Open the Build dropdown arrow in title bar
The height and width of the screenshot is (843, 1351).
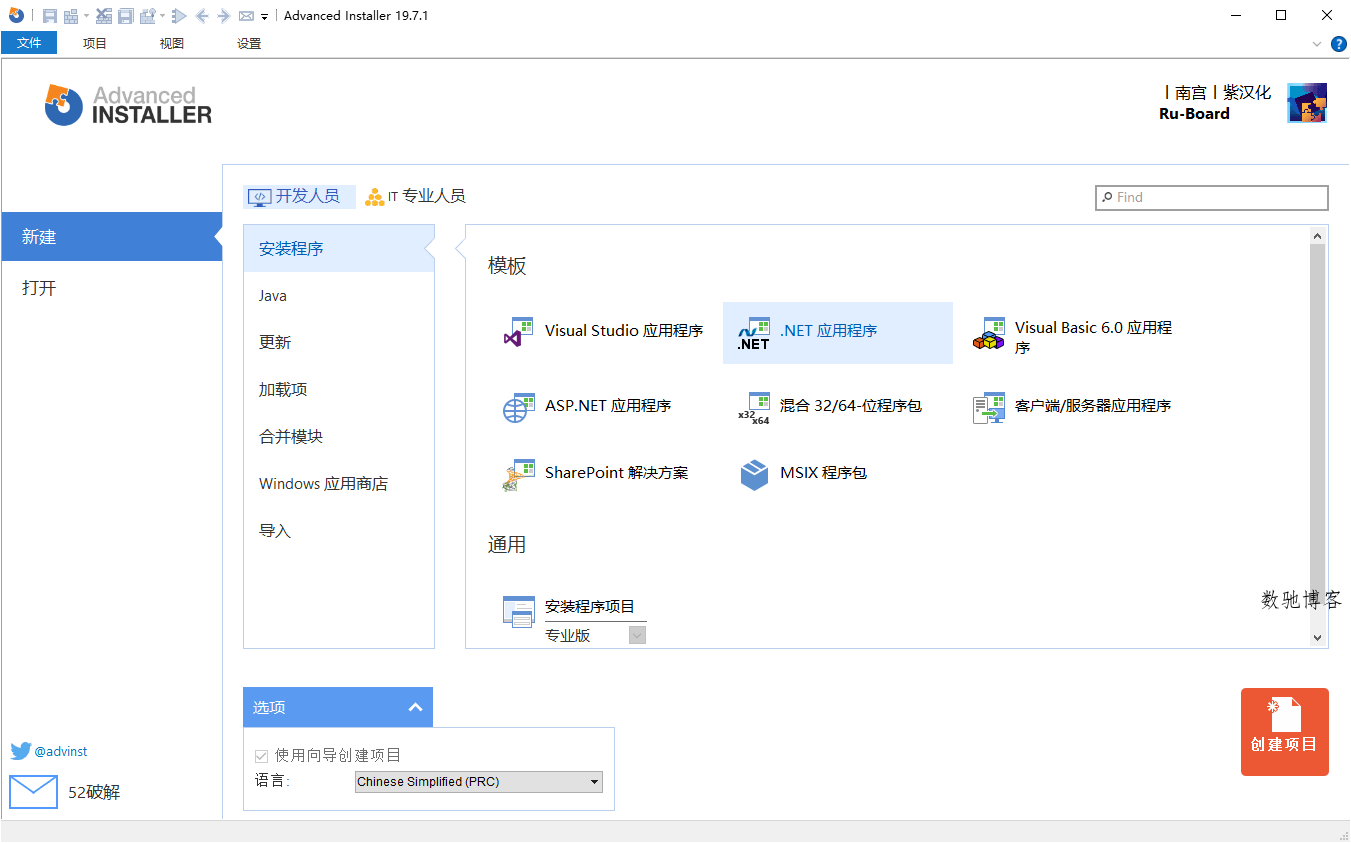87,16
